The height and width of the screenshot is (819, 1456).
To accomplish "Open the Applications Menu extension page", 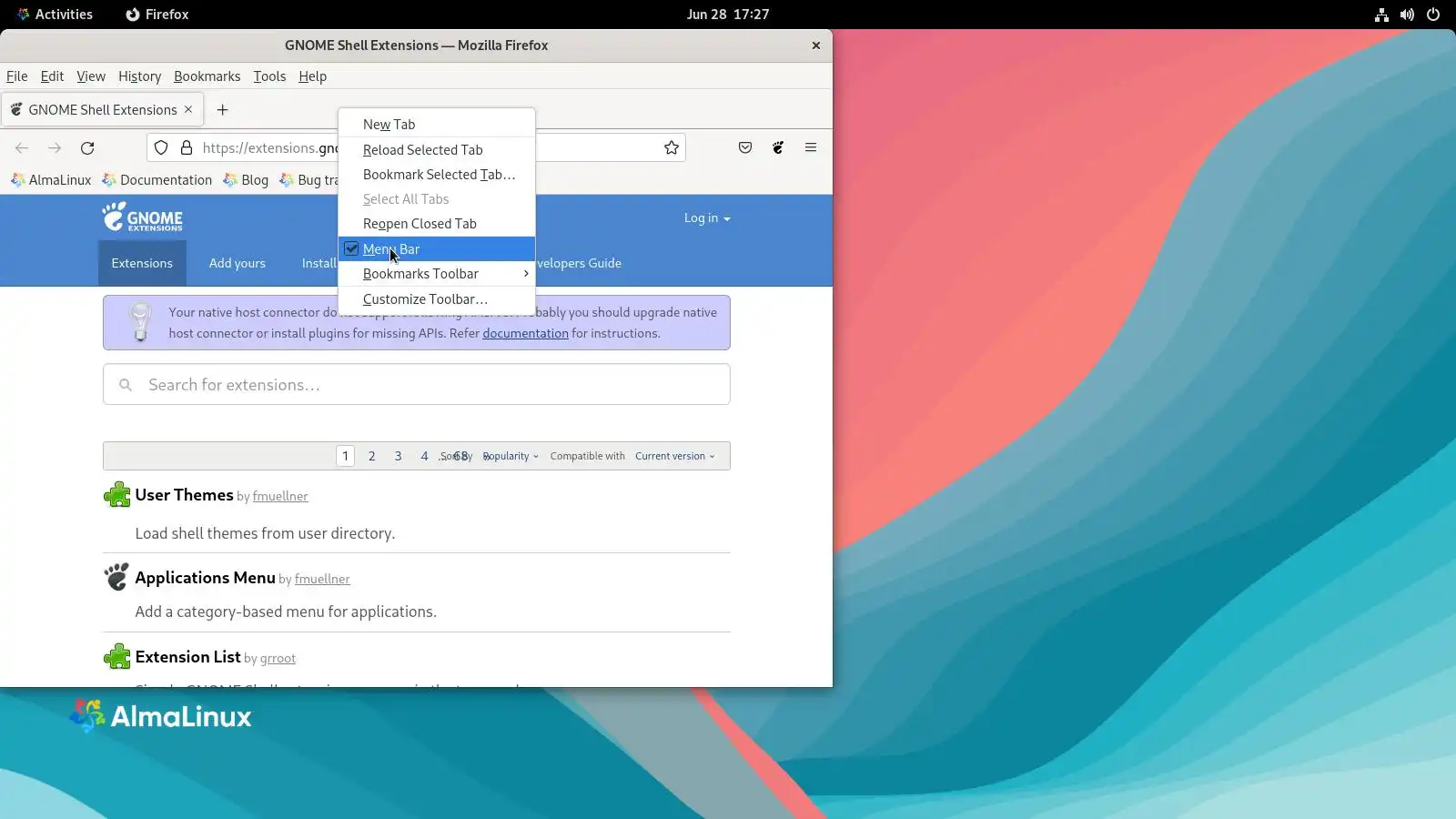I will coord(205,578).
